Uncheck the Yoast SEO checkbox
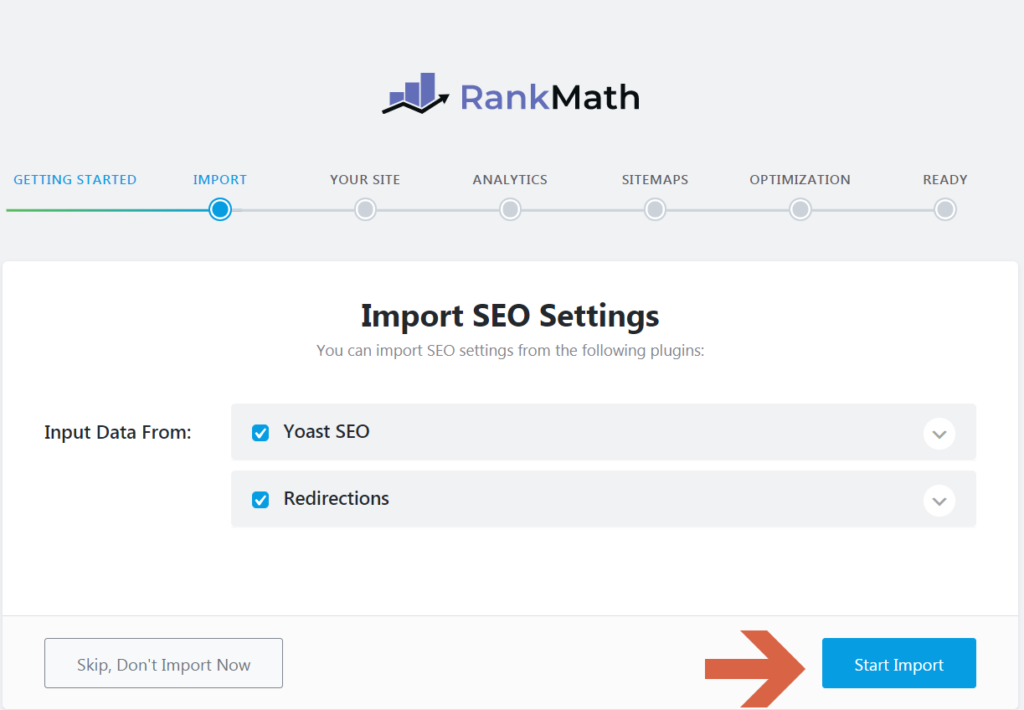1024x710 pixels. pyautogui.click(x=260, y=433)
